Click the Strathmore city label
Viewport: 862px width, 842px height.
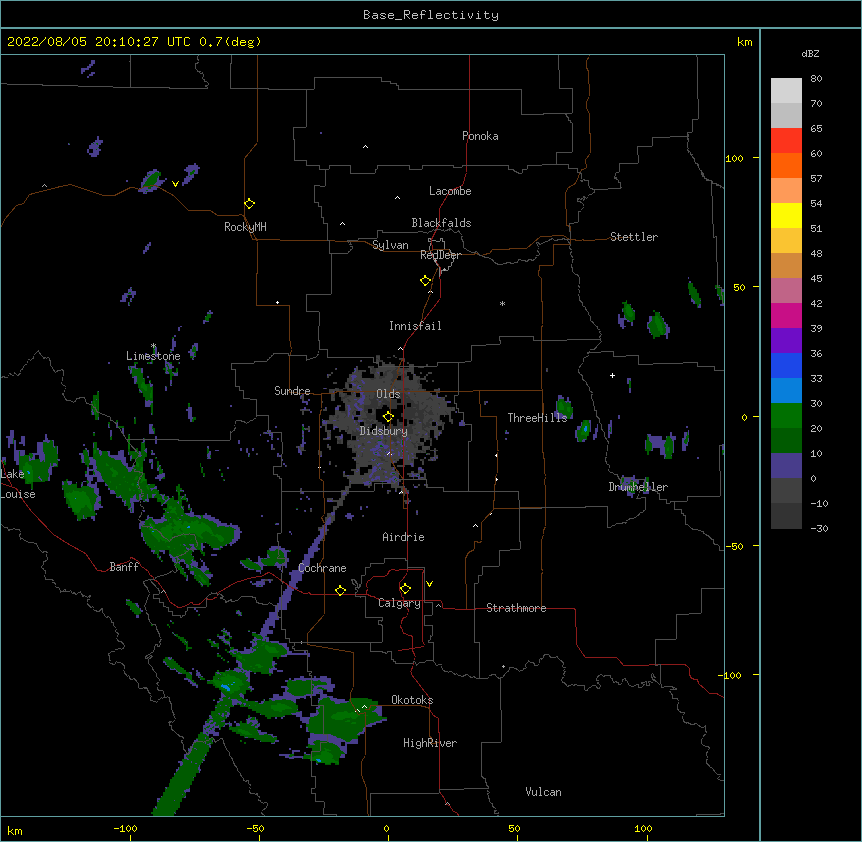coord(516,608)
